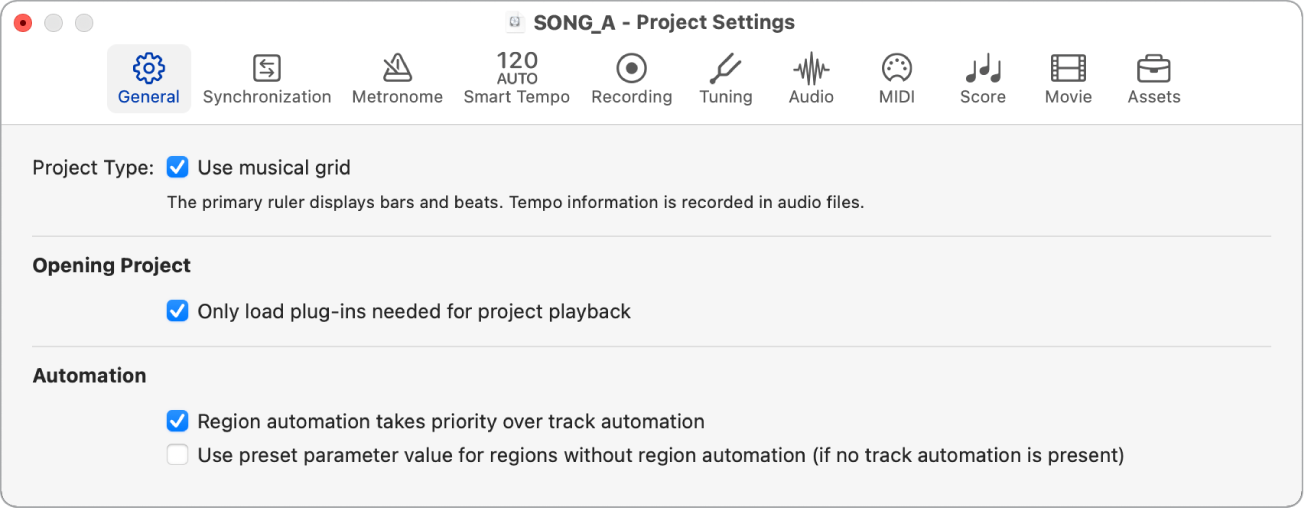The width and height of the screenshot is (1306, 508).
Task: Click the Synchronization tab label
Action: click(x=266, y=97)
